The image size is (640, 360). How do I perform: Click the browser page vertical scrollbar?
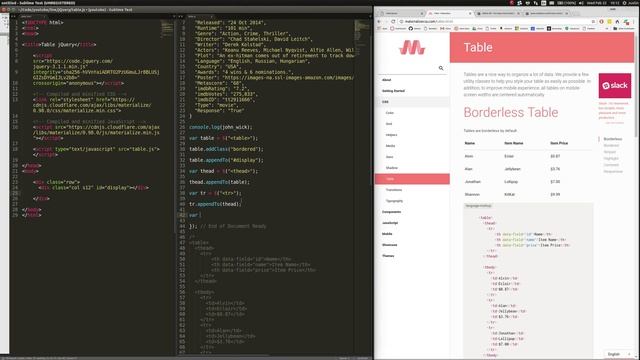(x=637, y=86)
